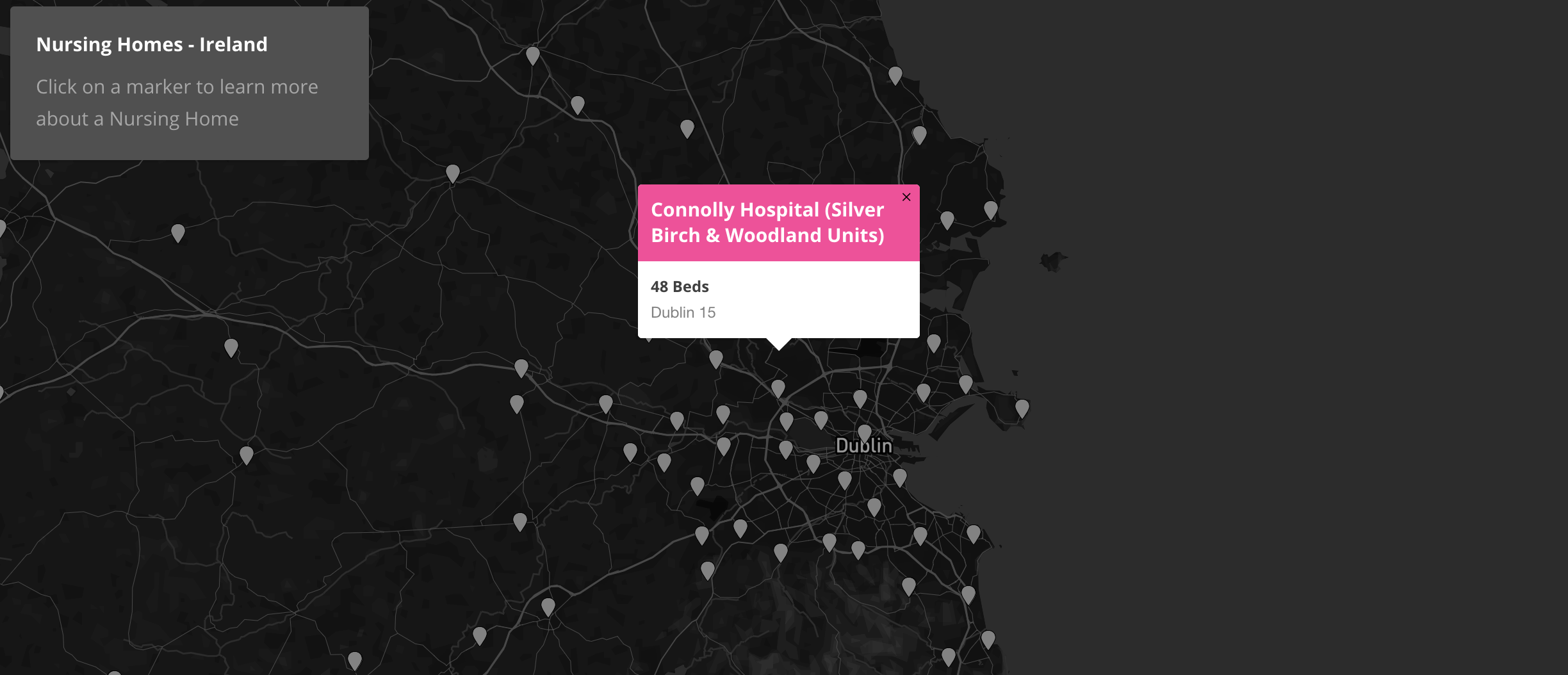The image size is (1568, 675).
Task: Click the marker just right of popup's bottom corner
Action: click(934, 343)
